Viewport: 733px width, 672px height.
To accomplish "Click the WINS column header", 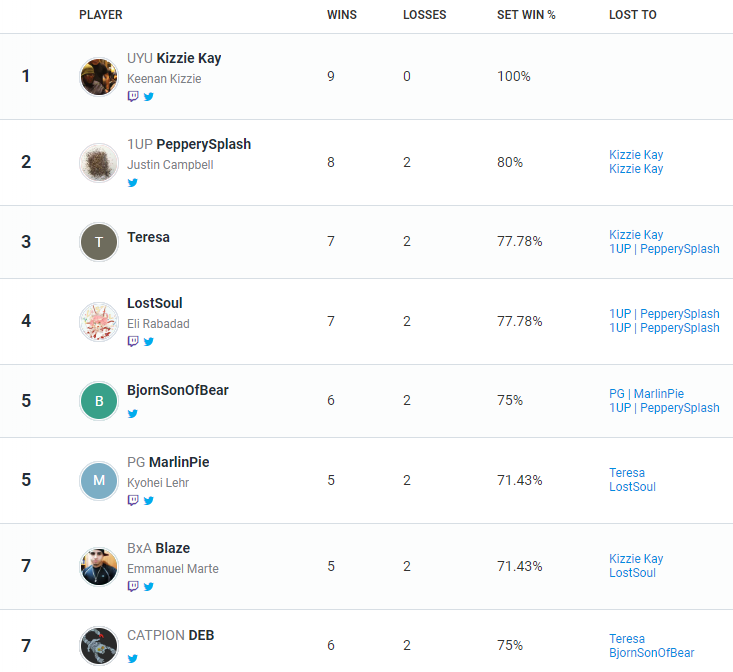I will point(342,15).
